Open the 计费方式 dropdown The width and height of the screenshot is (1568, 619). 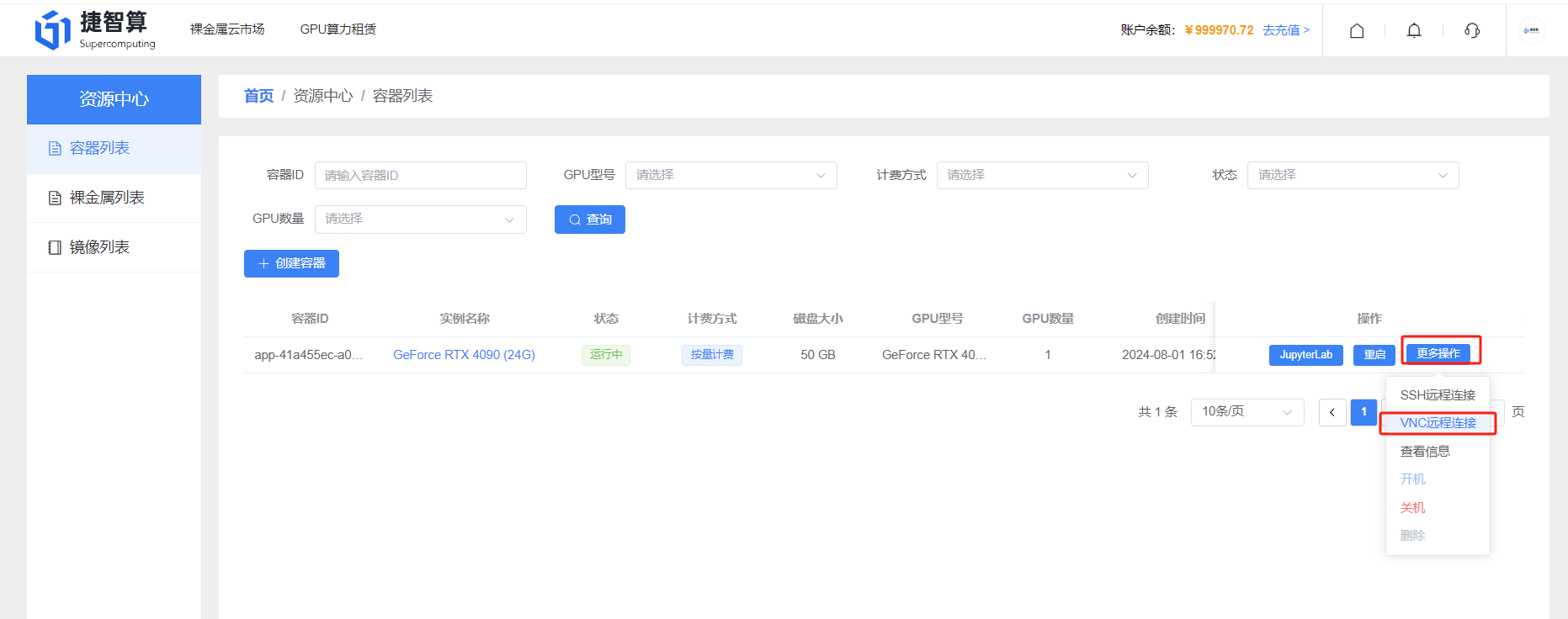[x=1043, y=175]
